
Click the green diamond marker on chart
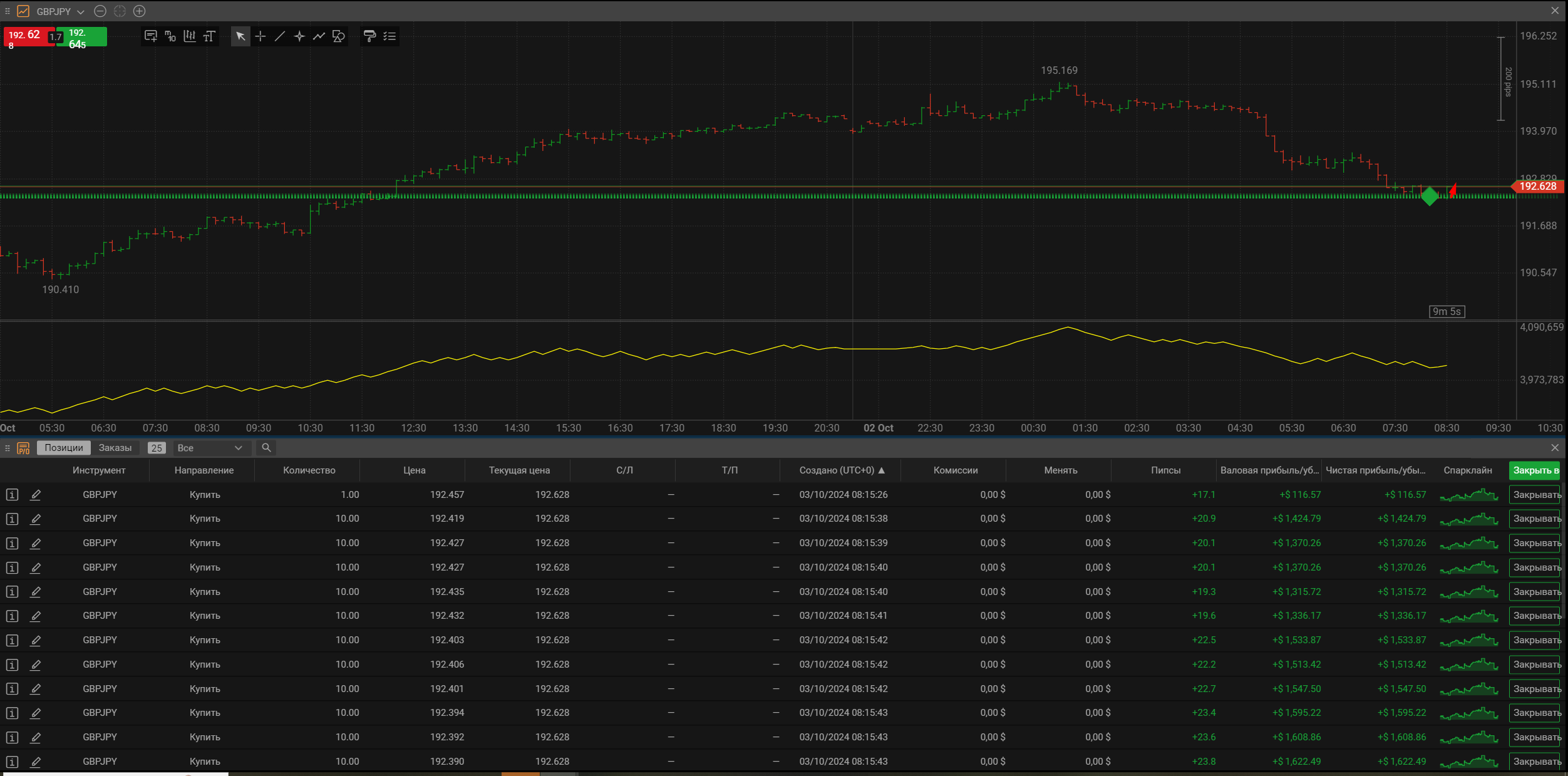click(1430, 196)
